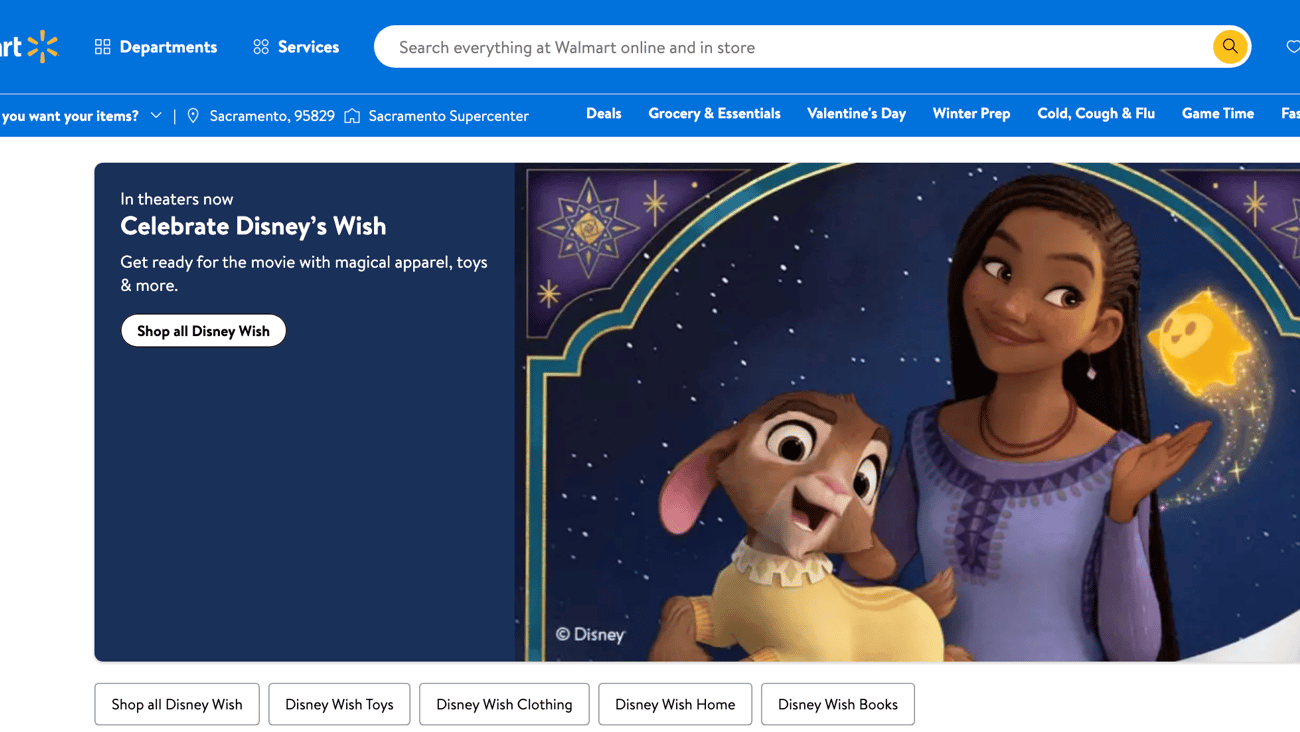Select Disney Wish Clothing chip

(x=504, y=704)
